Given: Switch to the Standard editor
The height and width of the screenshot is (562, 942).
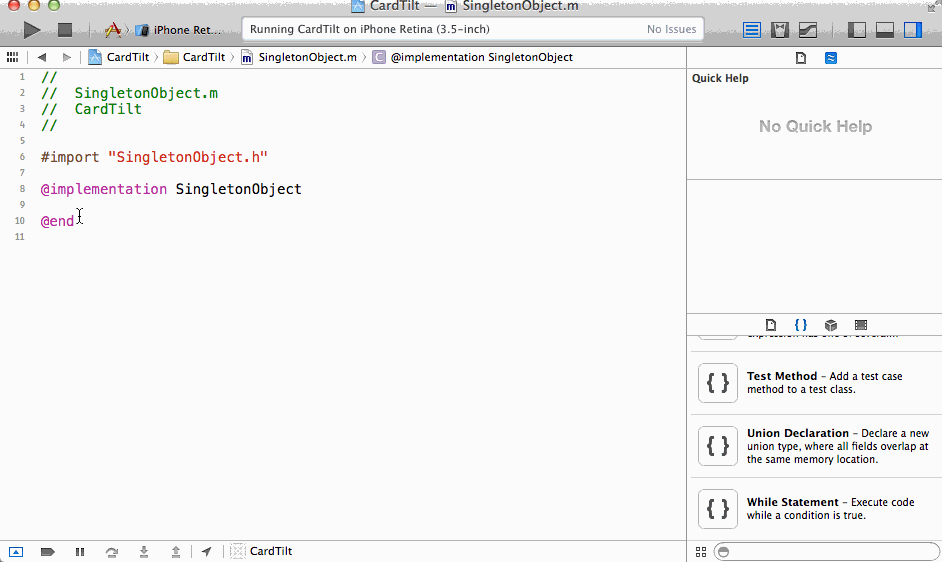Looking at the screenshot, I should (x=752, y=29).
